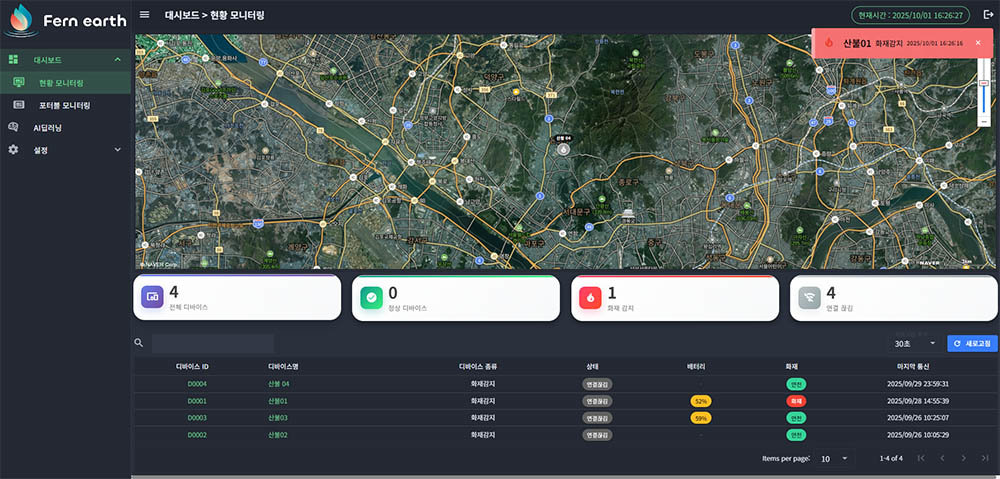Click the 정상 디바이스 green checkmark icon
This screenshot has height=479, width=1000.
tap(371, 297)
